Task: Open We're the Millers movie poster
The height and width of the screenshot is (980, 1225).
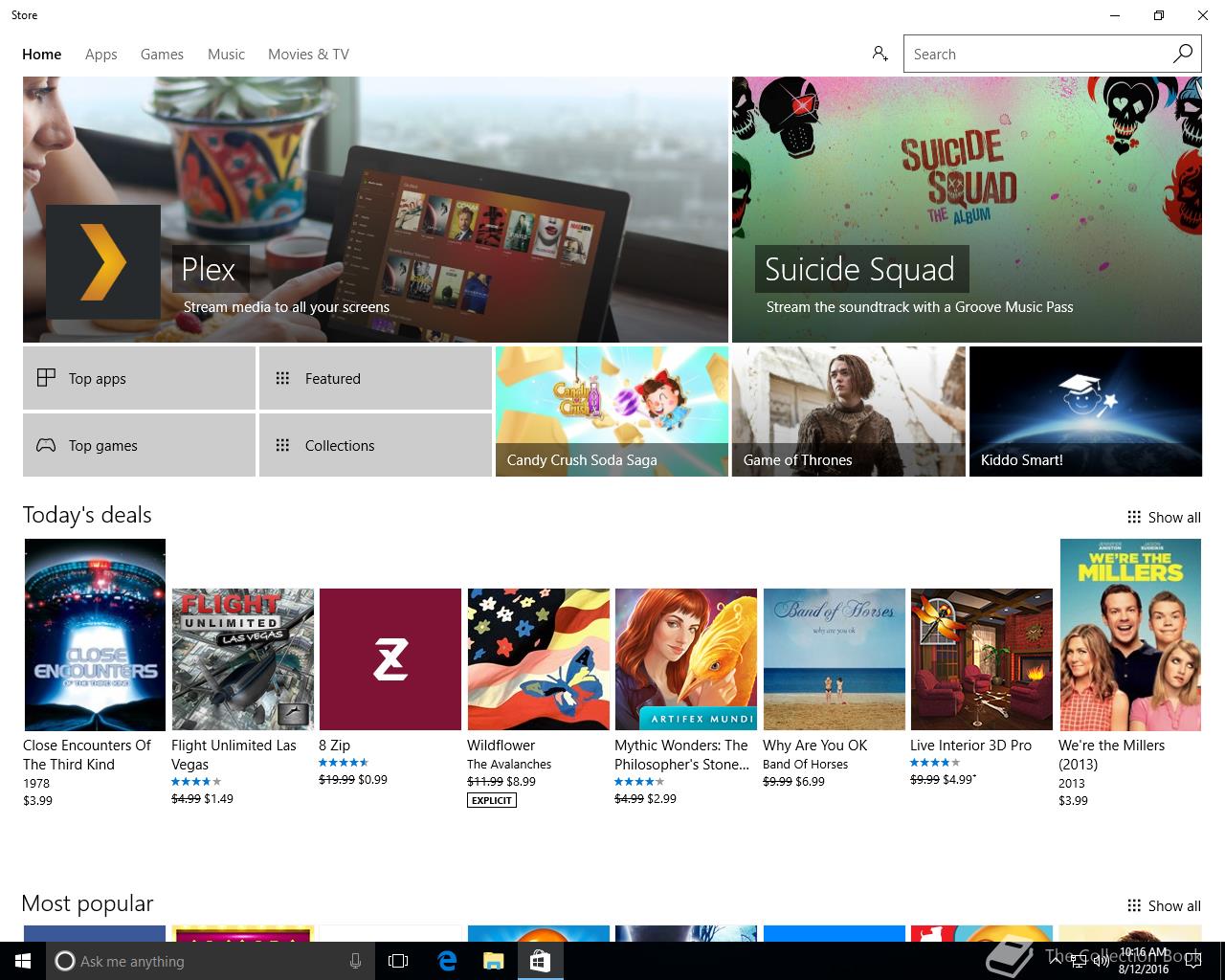Action: coord(1130,635)
